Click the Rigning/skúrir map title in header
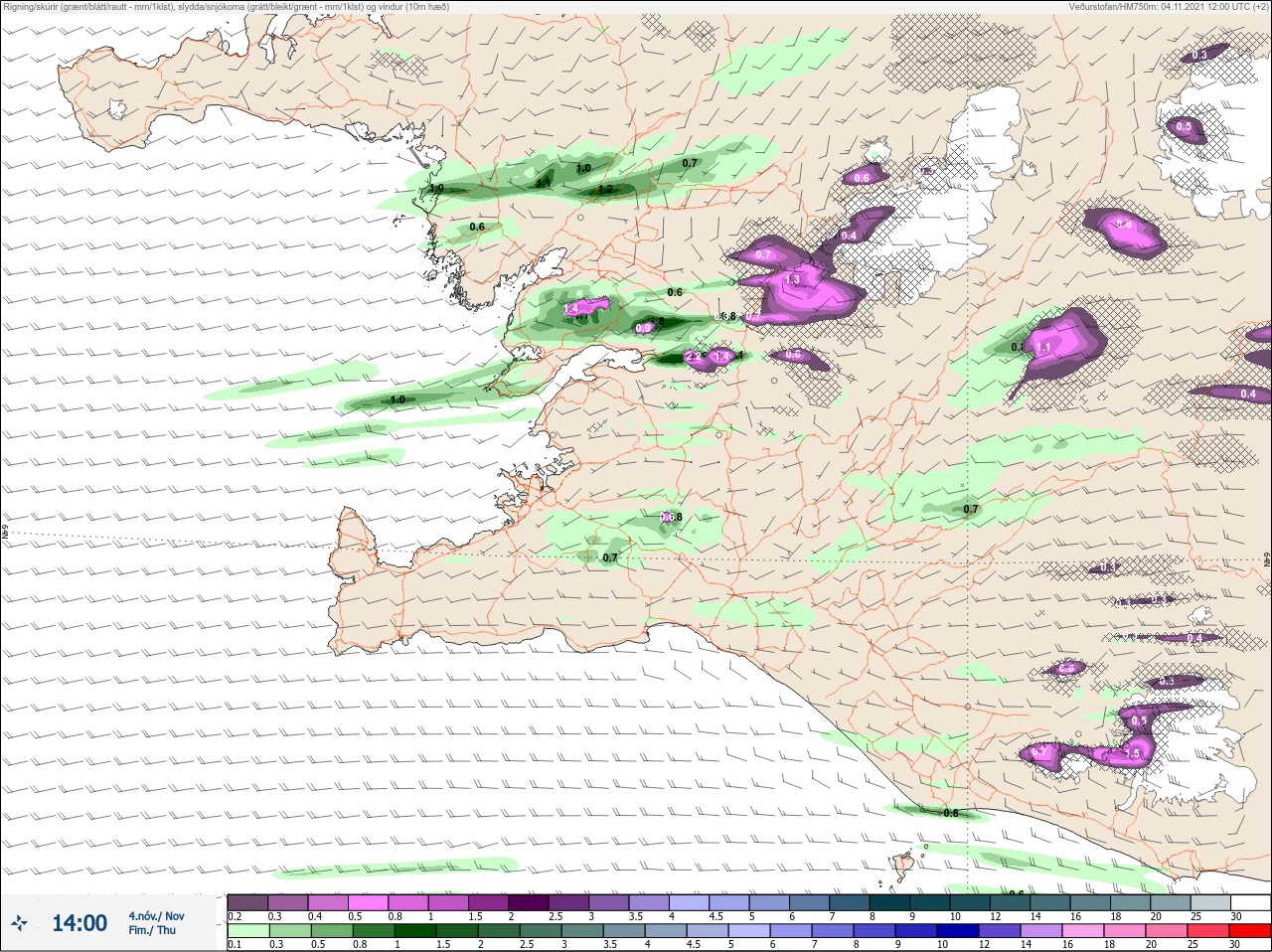Image resolution: width=1272 pixels, height=952 pixels. pos(227,7)
